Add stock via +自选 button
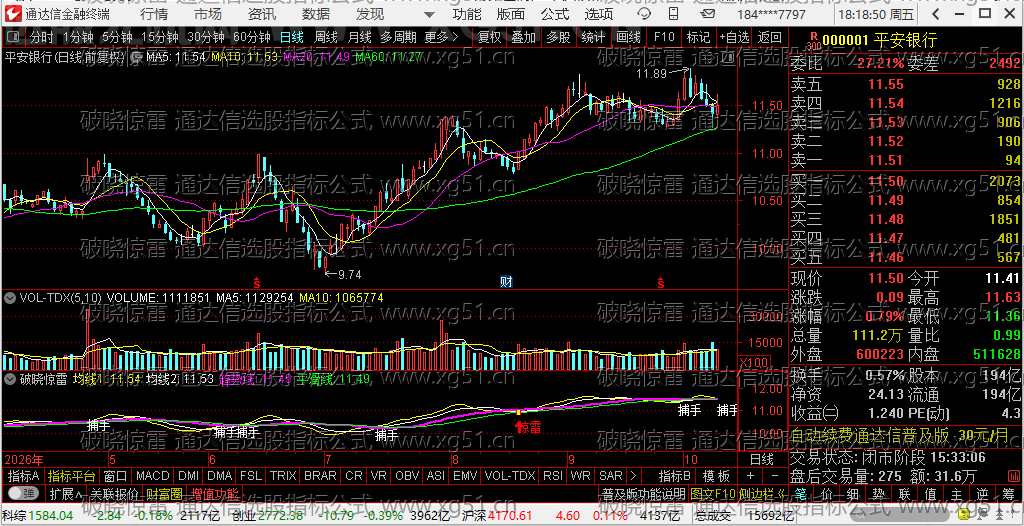Viewport: 1024px width, 526px height. pos(735,37)
